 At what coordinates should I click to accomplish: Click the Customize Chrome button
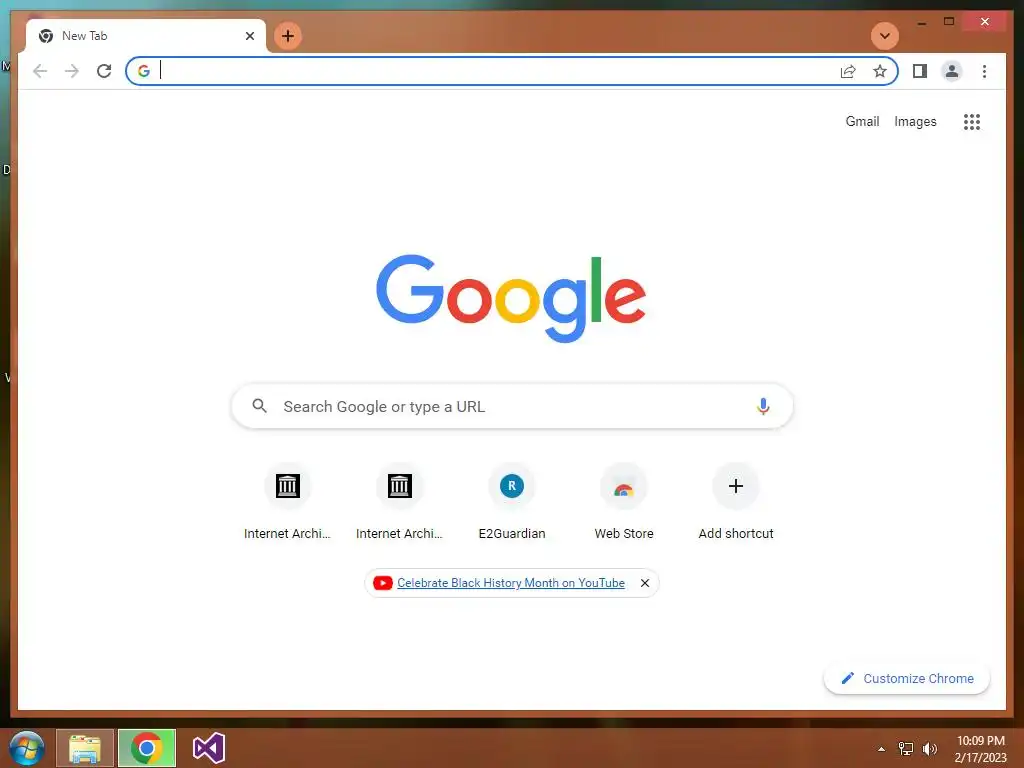tap(906, 679)
